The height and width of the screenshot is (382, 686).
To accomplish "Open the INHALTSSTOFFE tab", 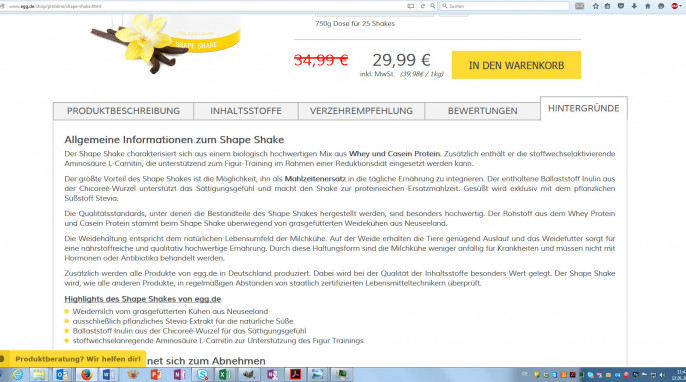I will click(x=246, y=111).
